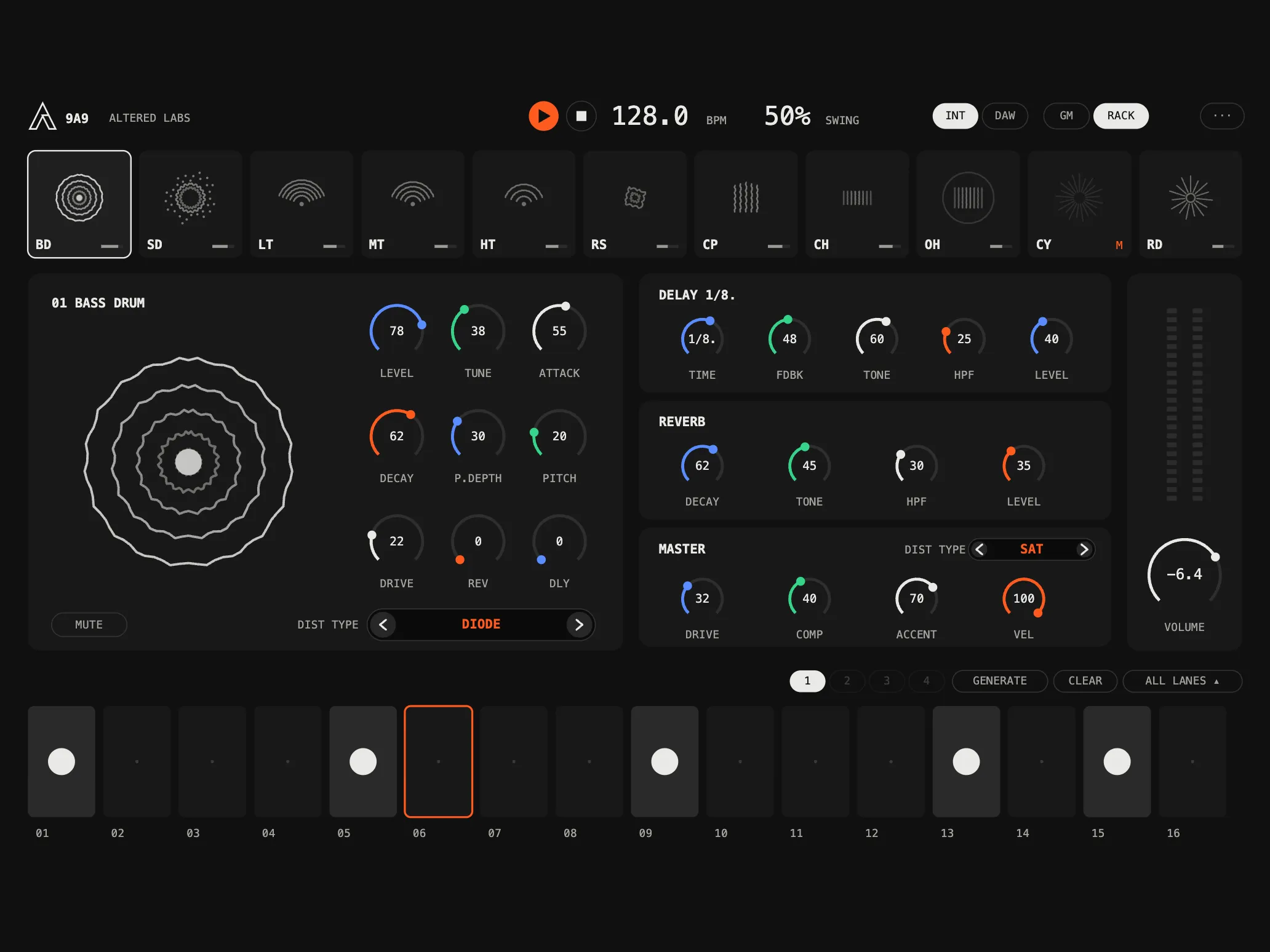The image size is (1270, 952).
Task: Select the LT low tom pad
Action: (302, 204)
